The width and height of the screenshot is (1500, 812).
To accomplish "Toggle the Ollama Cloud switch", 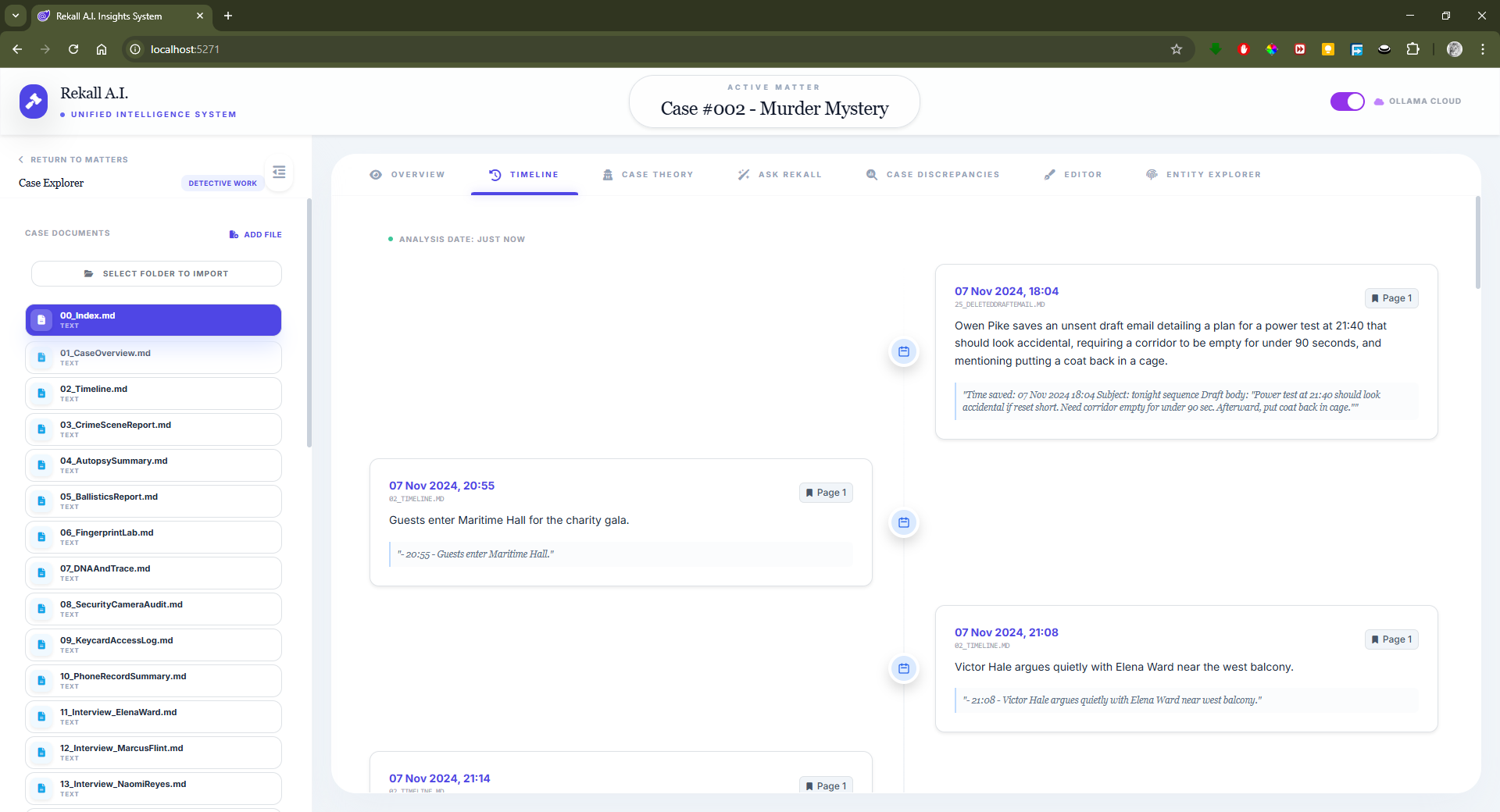I will [1347, 101].
